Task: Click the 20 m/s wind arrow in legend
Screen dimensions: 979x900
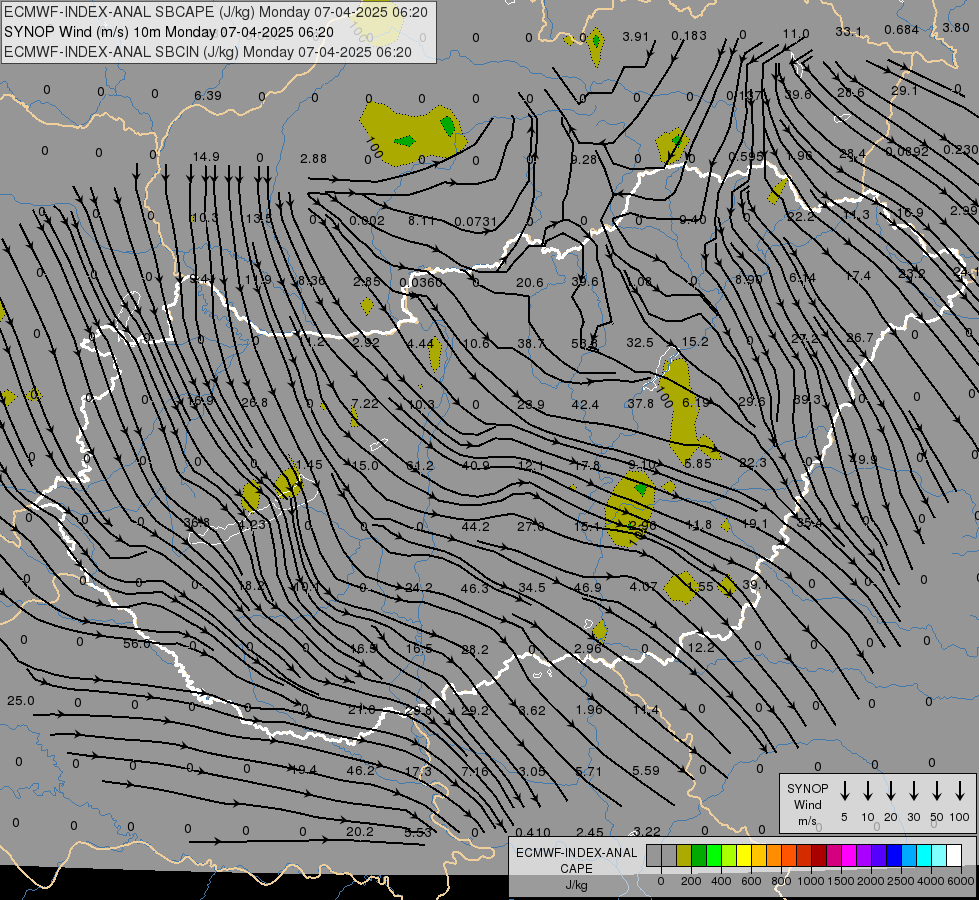Action: 890,791
